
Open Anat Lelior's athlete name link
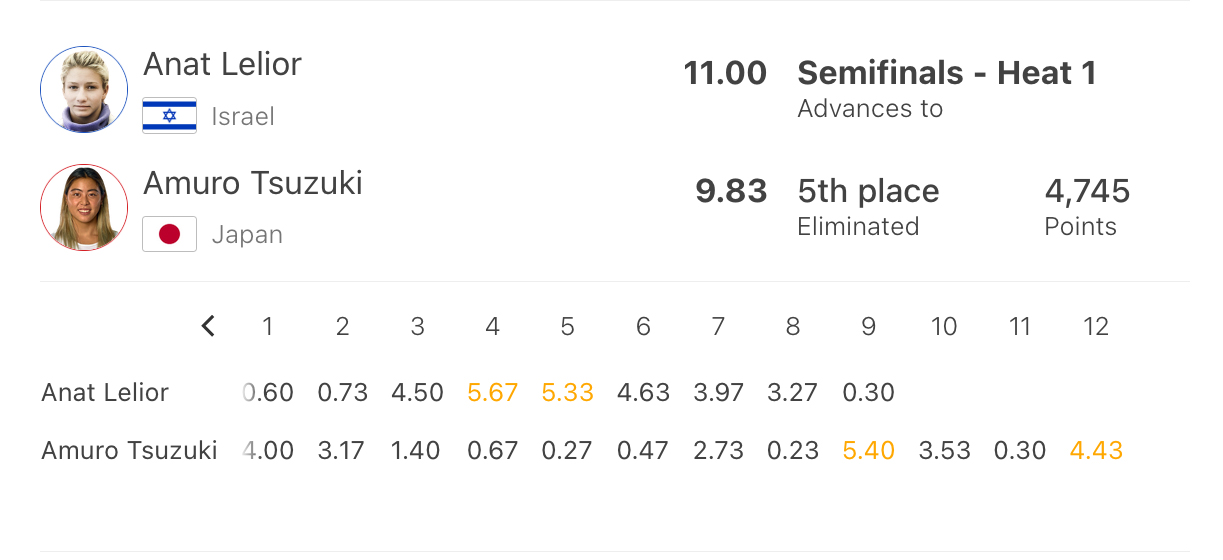click(x=222, y=65)
